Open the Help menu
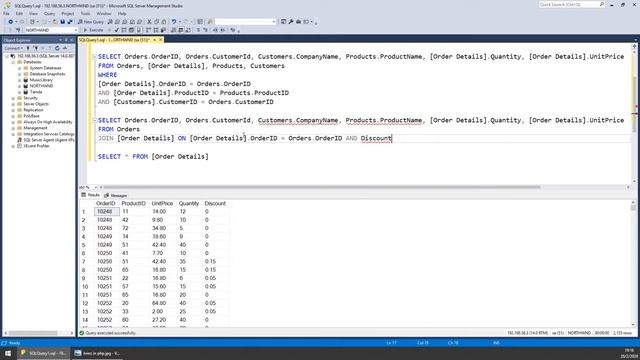This screenshot has height=360, width=640. click(x=122, y=13)
